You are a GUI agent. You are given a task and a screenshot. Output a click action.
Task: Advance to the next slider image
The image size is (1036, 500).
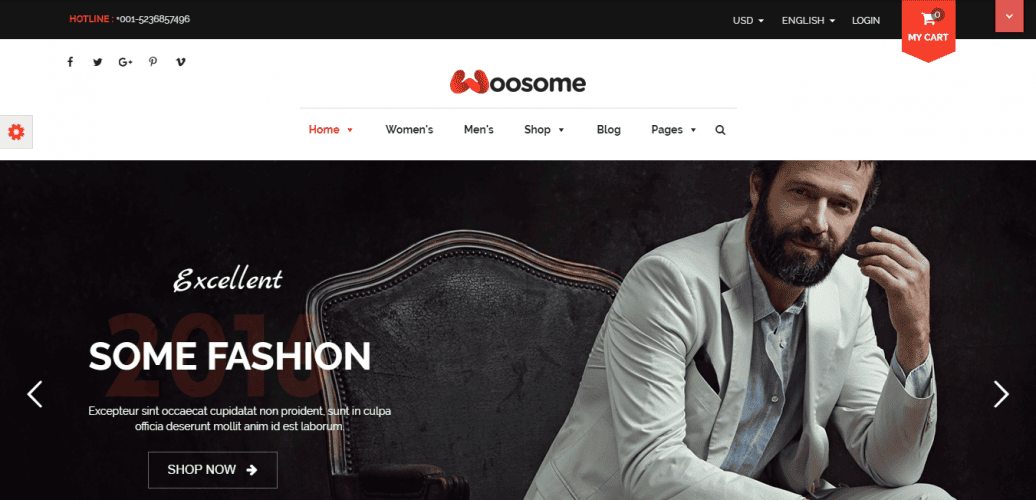(x=1002, y=394)
